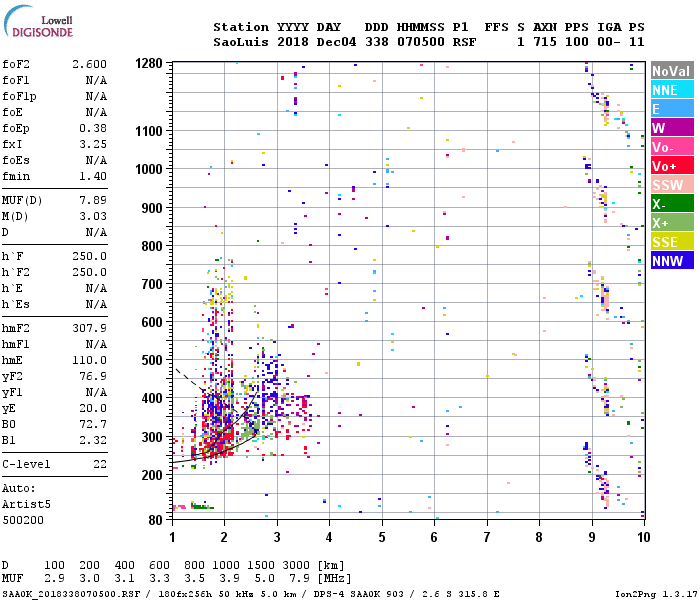Viewport: 700px width, 600px height.
Task: Click the 7.9 MHz value in MUF table
Action: [x=300, y=579]
